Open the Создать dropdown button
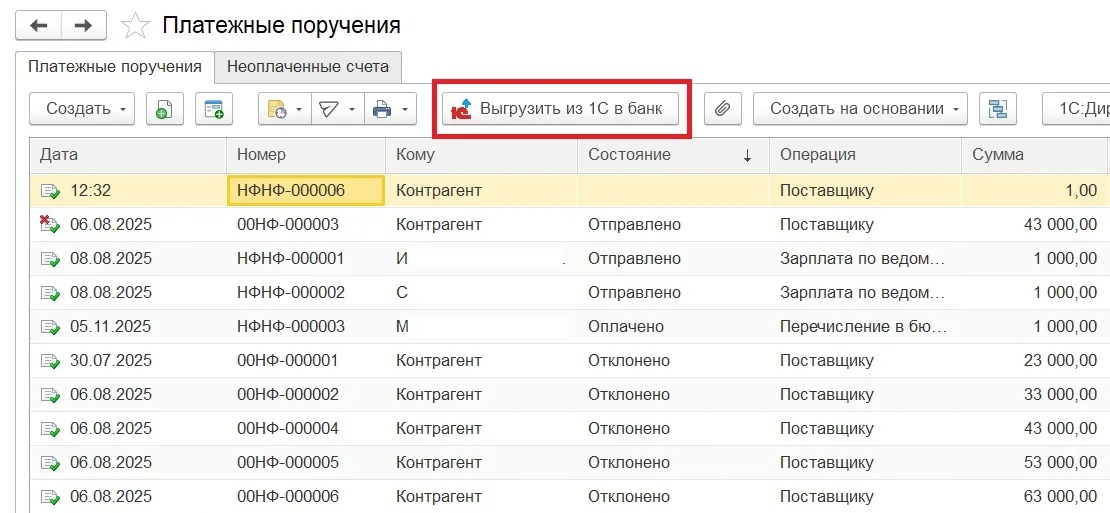The height and width of the screenshot is (513, 1110). (82, 109)
